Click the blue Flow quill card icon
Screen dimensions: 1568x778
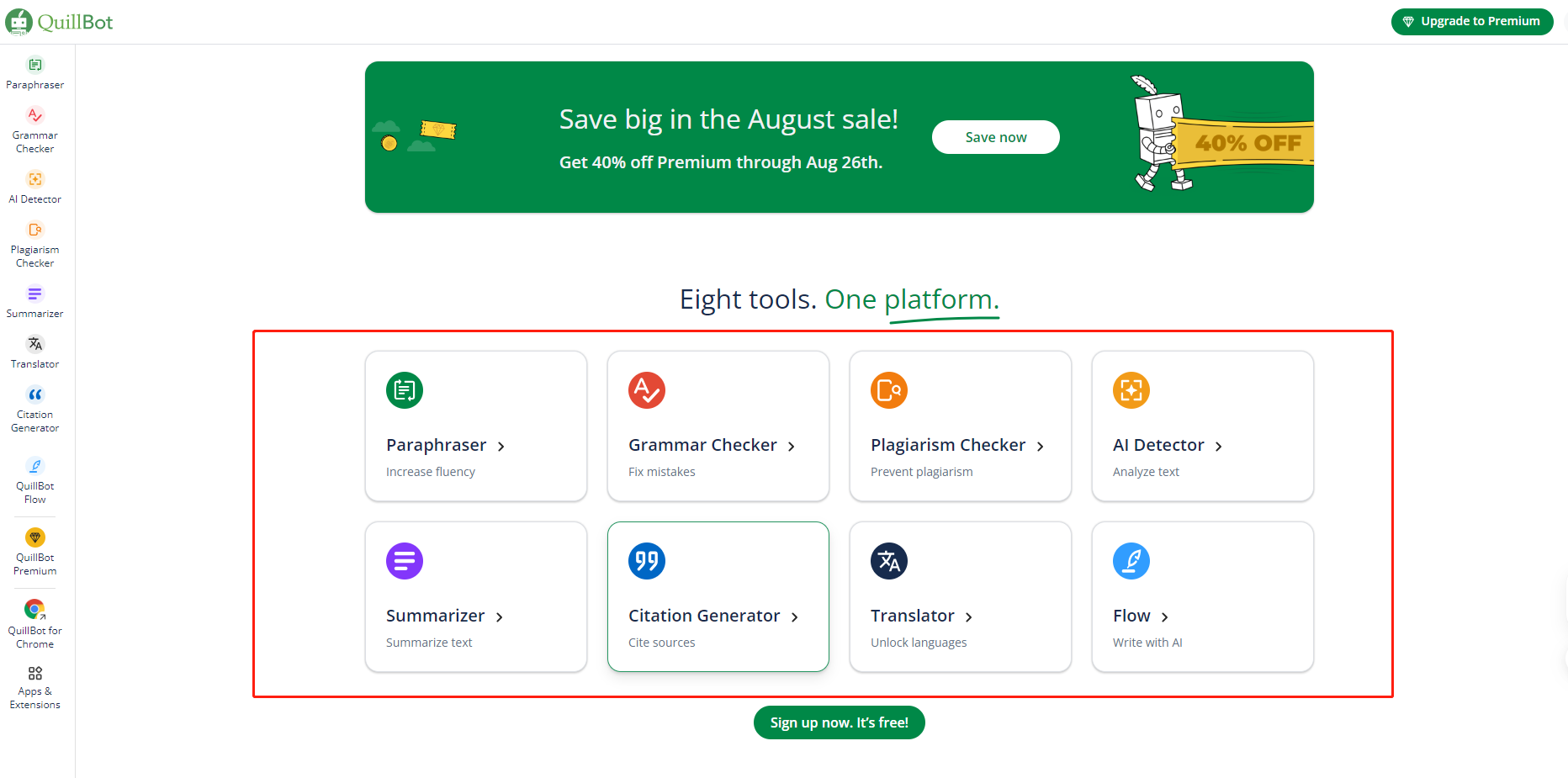[x=1131, y=561]
